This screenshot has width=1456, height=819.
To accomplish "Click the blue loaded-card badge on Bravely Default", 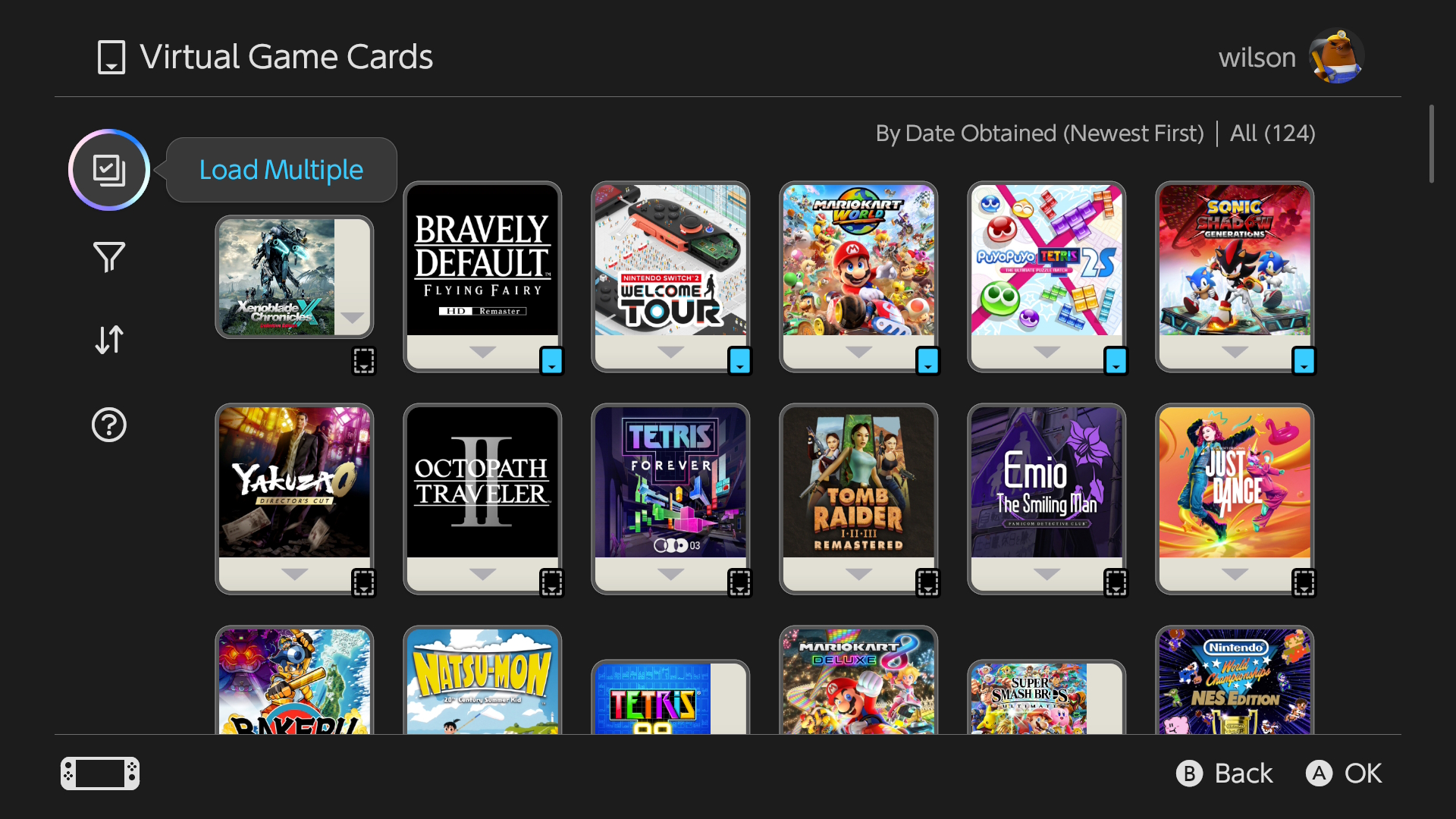I will (552, 361).
